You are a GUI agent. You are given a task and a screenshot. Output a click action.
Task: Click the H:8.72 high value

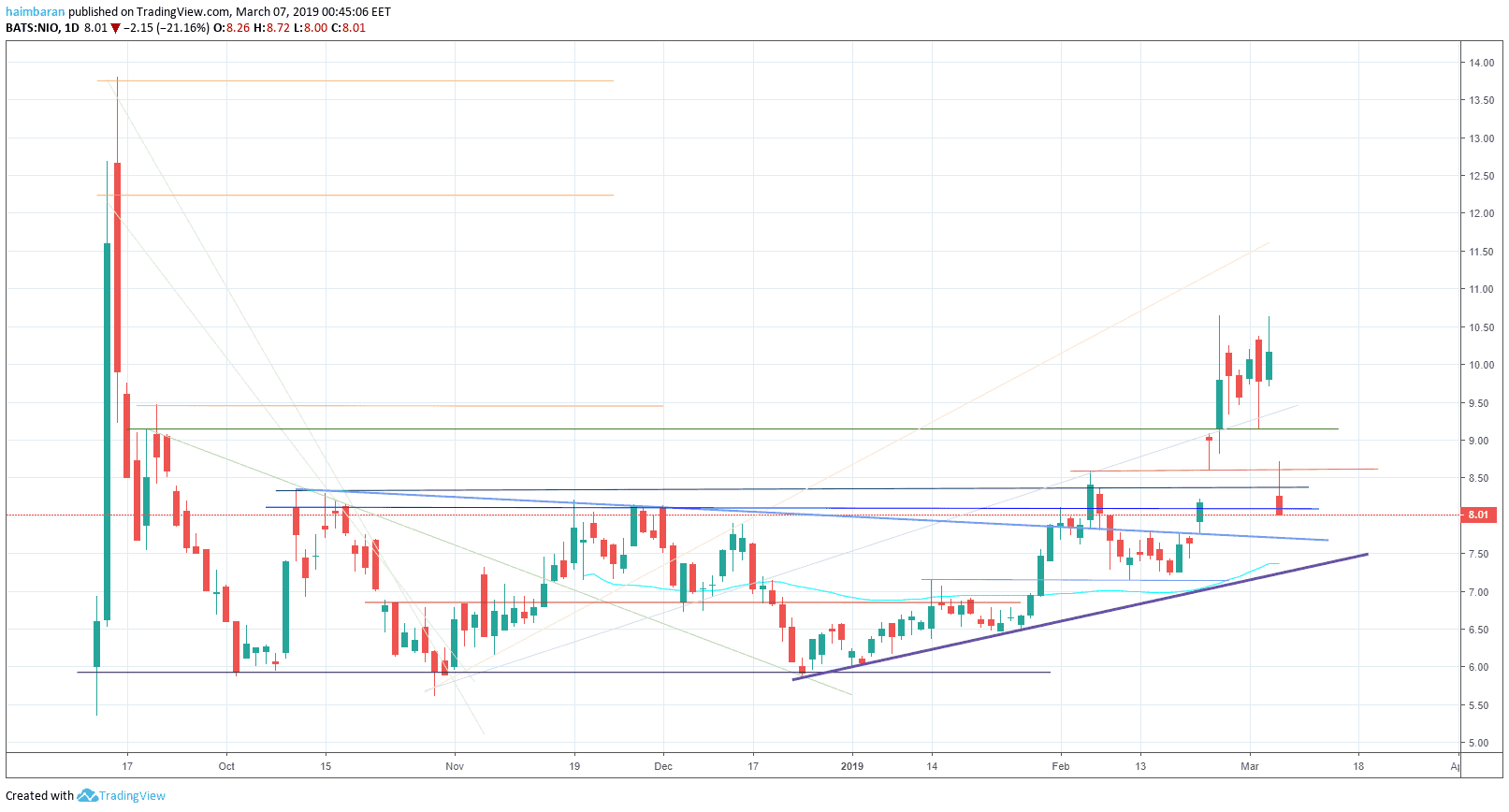click(271, 28)
